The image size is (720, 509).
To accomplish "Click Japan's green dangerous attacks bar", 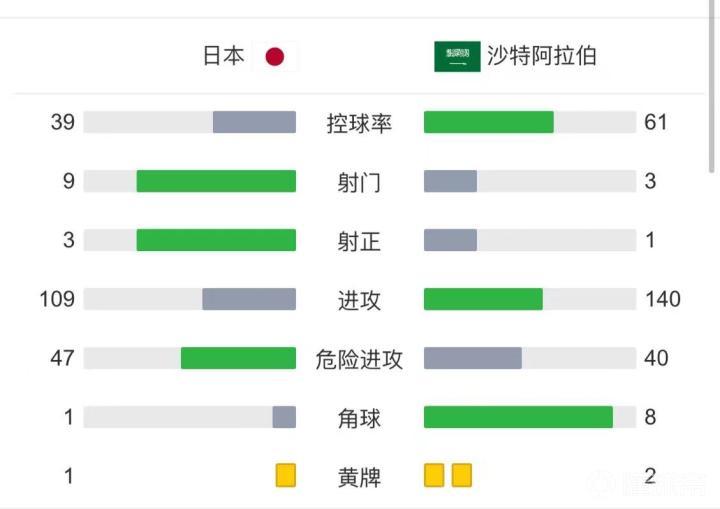I will (x=238, y=358).
